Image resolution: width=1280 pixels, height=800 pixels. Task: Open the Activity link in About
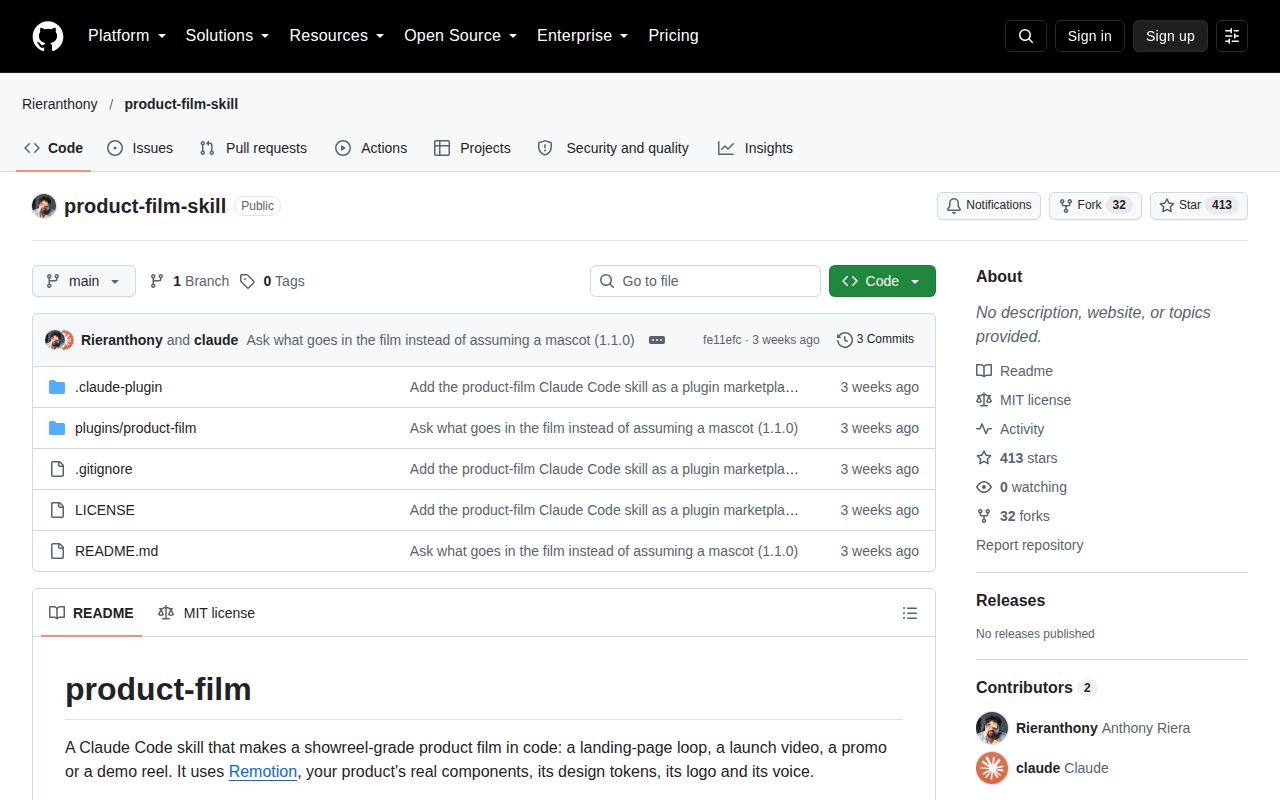click(1010, 429)
